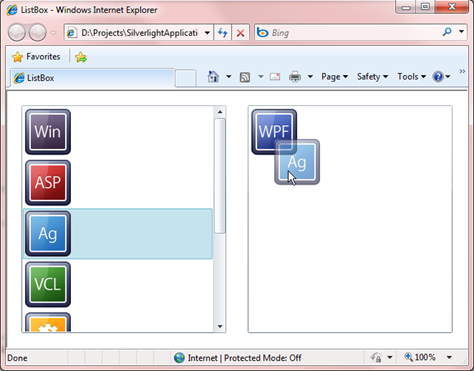The width and height of the screenshot is (474, 371).
Task: Expand the toolbar overflow chevron
Action: [462, 71]
